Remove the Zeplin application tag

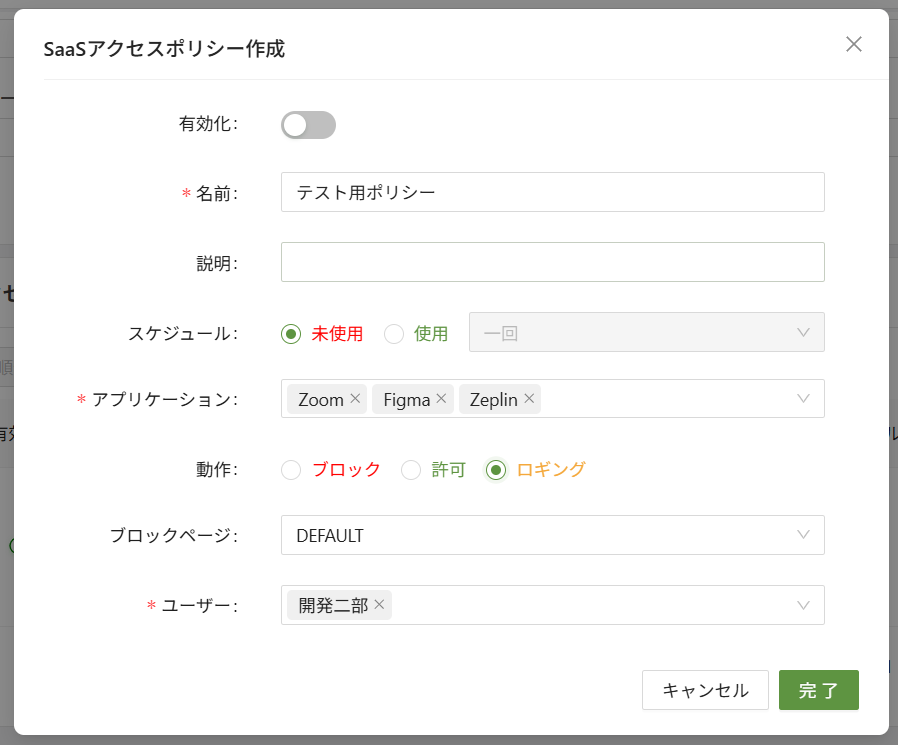coord(529,400)
